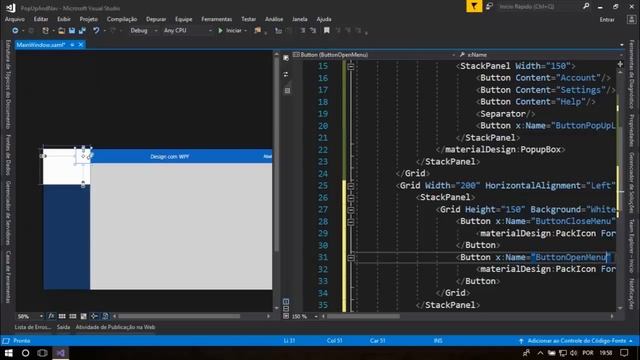Screen dimensions: 640x360
Task: Open the Arquivo menu
Action: (15, 19)
